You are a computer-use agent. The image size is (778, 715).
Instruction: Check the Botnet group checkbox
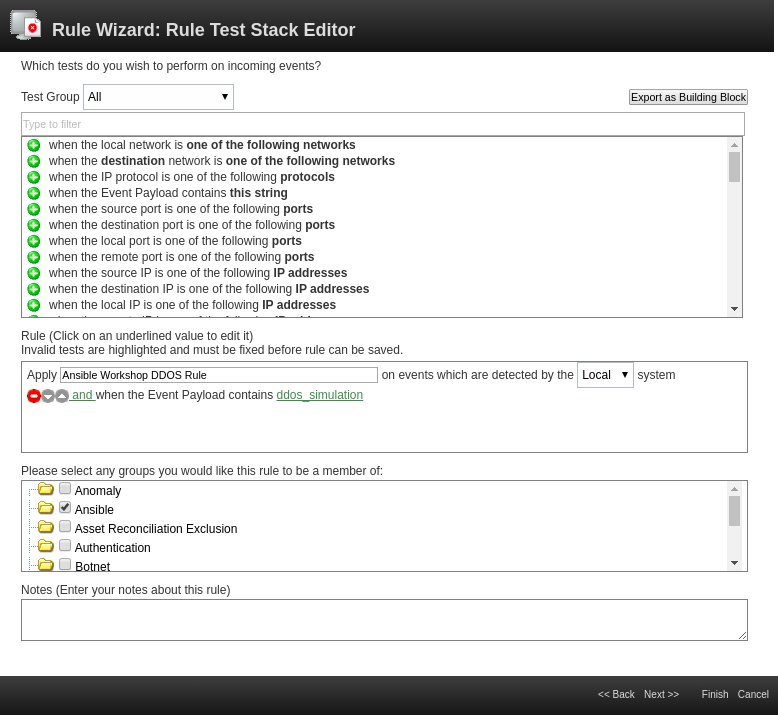pyautogui.click(x=65, y=564)
